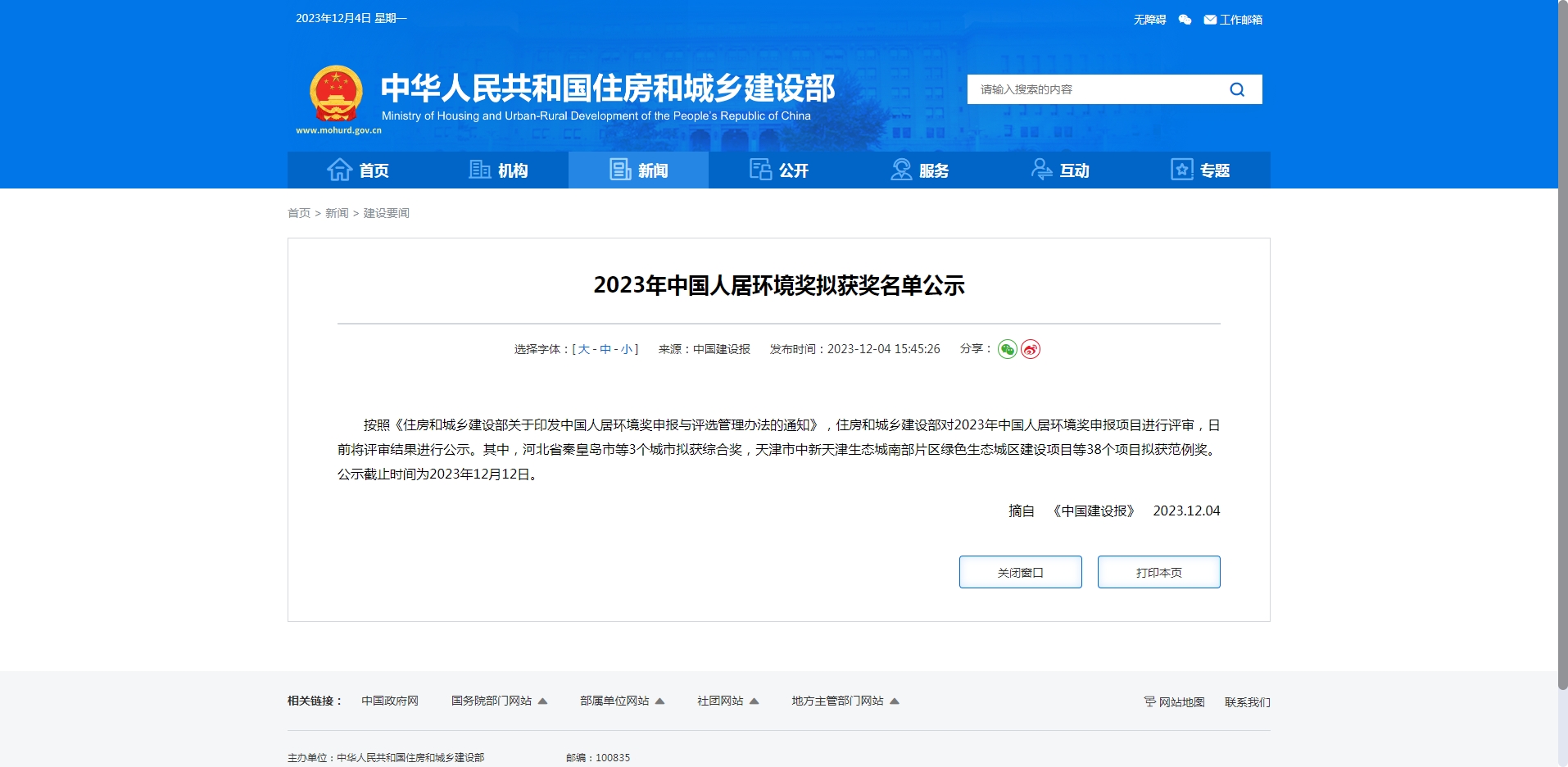Viewport: 1568px width, 767px height.
Task: Click the 无障碍 link
Action: click(1149, 20)
